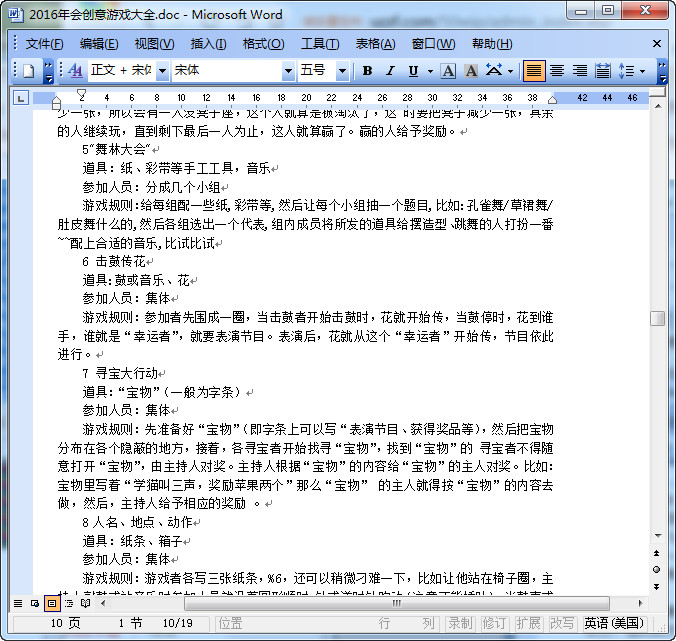The width and height of the screenshot is (676, 641).
Task: Open Select Browse Object button
Action: pos(657,569)
